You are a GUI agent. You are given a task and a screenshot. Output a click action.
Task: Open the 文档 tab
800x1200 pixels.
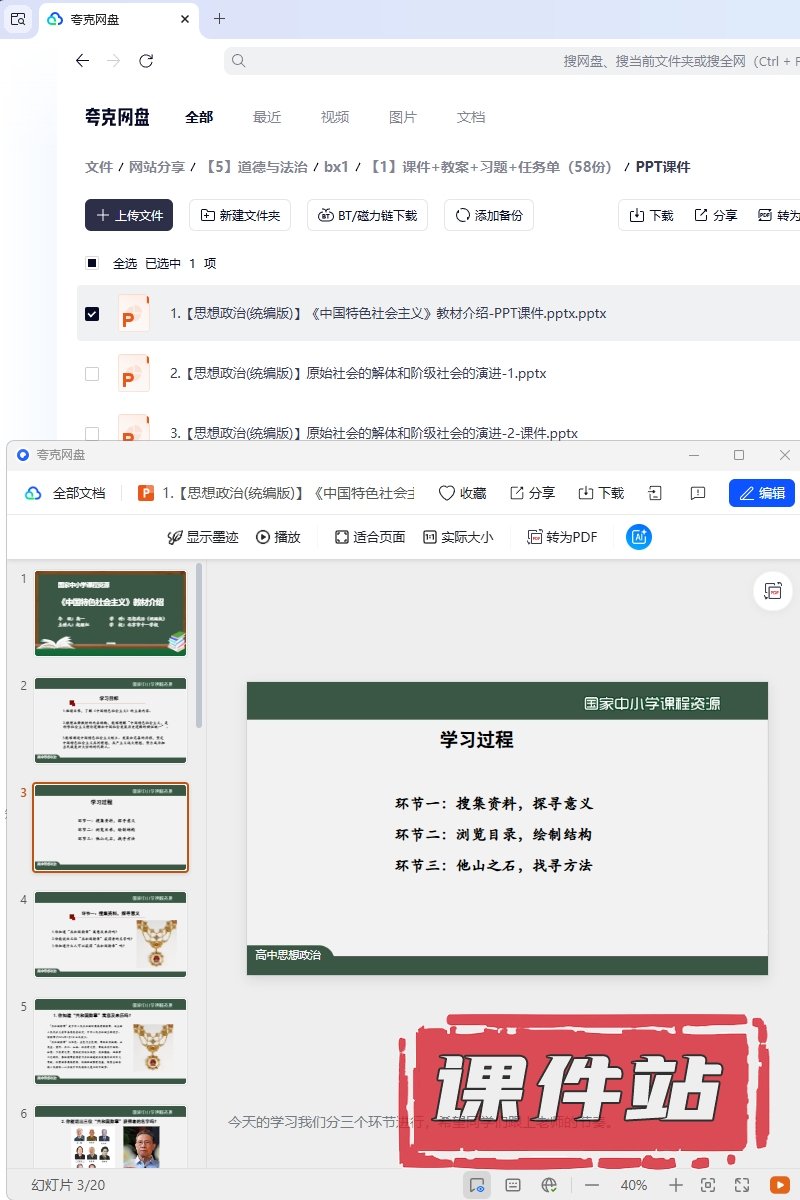tap(470, 117)
